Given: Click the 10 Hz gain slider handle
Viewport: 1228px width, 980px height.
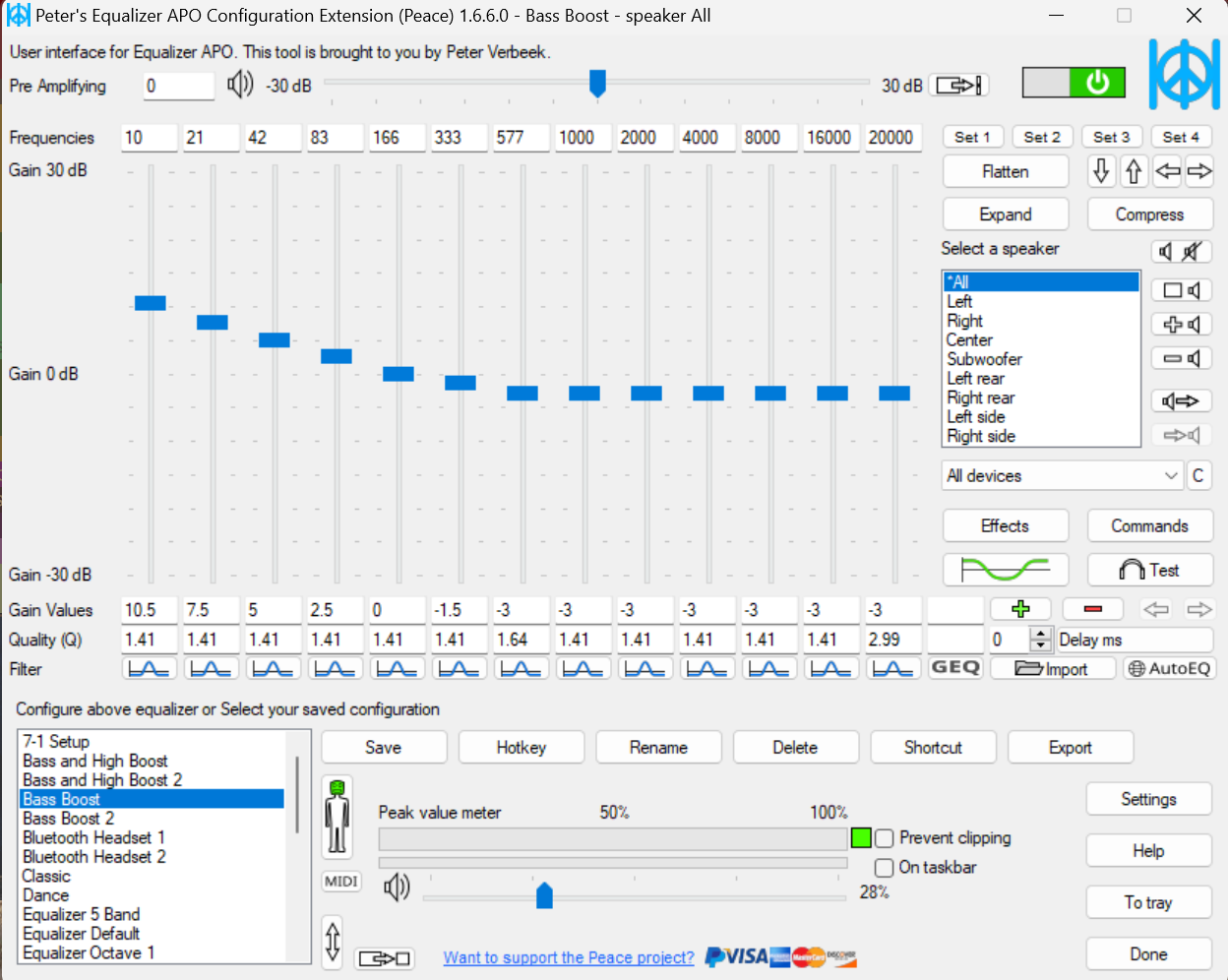Looking at the screenshot, I should [x=151, y=303].
